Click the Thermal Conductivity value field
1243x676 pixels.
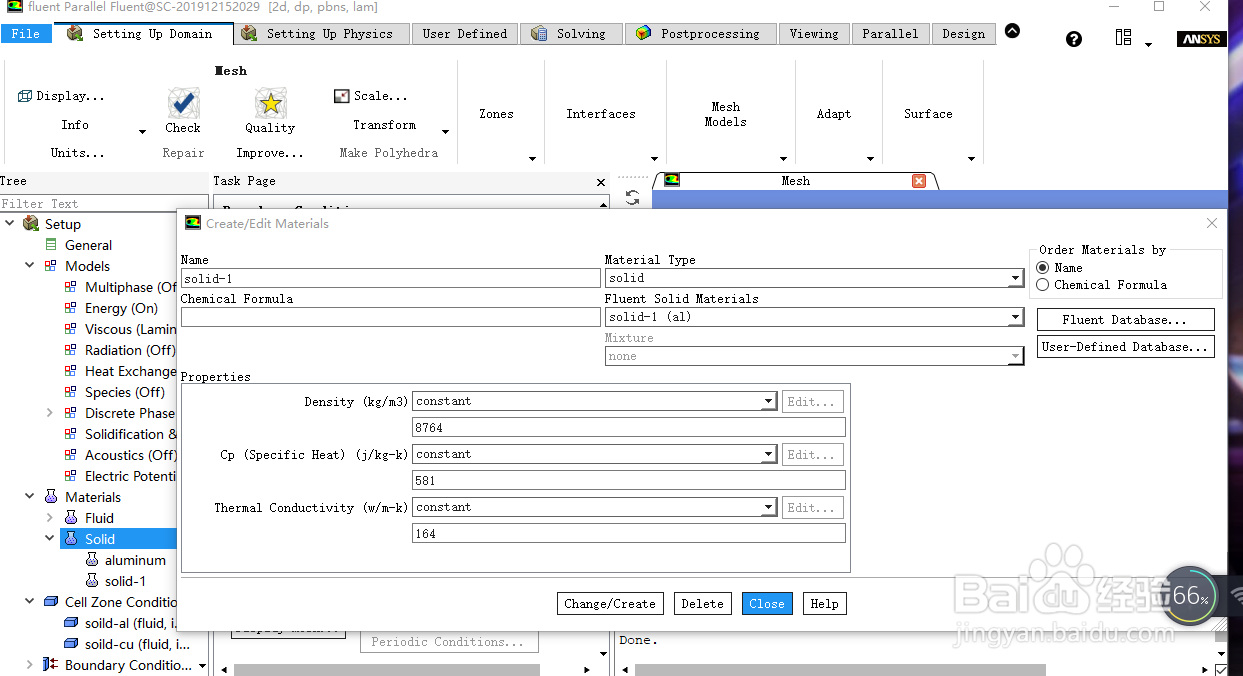pyautogui.click(x=629, y=534)
